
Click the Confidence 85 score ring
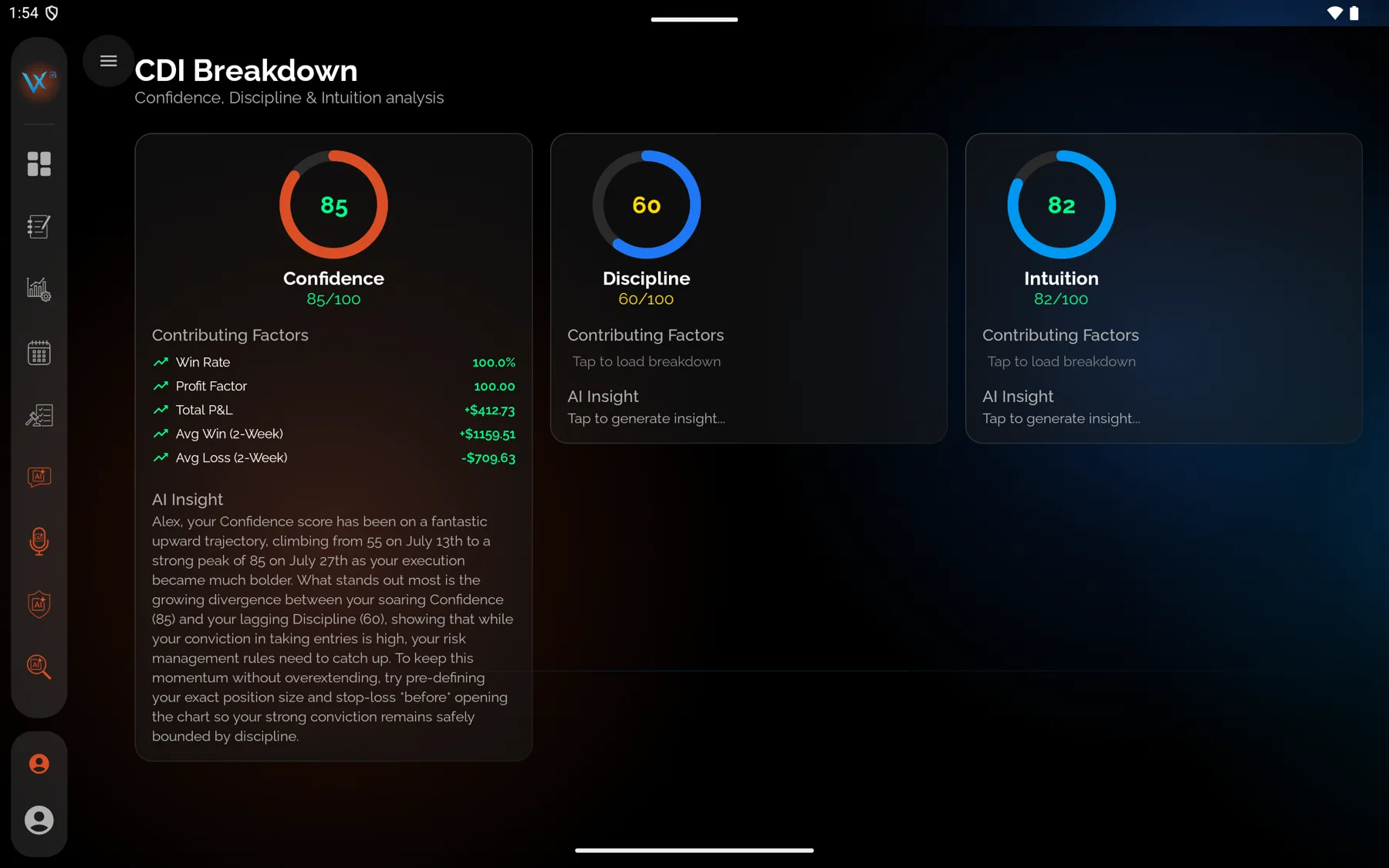(333, 204)
